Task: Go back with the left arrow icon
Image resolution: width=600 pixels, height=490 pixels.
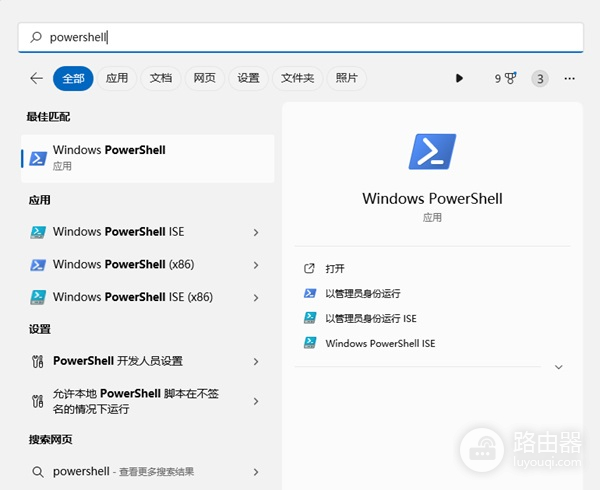Action: coord(36,78)
